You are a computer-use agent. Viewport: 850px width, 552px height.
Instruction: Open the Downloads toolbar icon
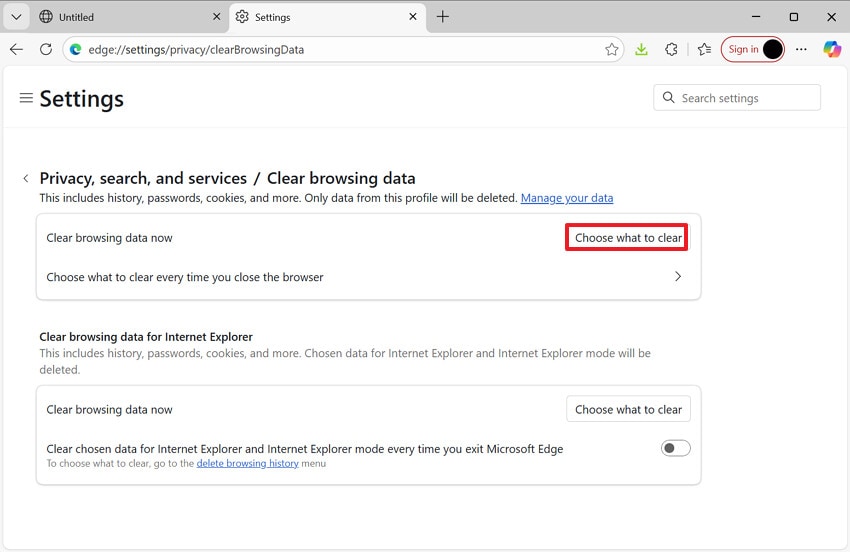click(x=642, y=49)
